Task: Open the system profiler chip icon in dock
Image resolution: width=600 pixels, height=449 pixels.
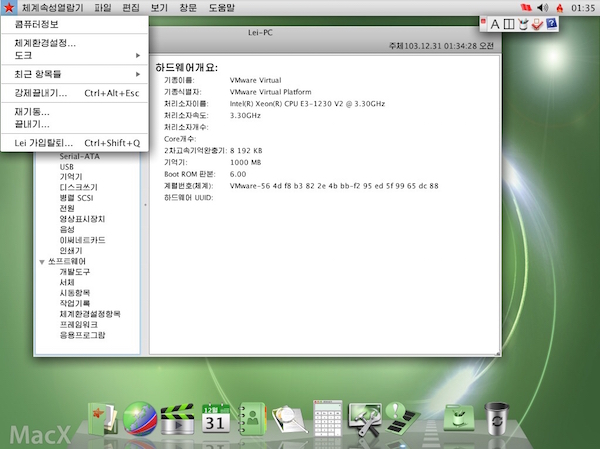Action: coord(402,417)
